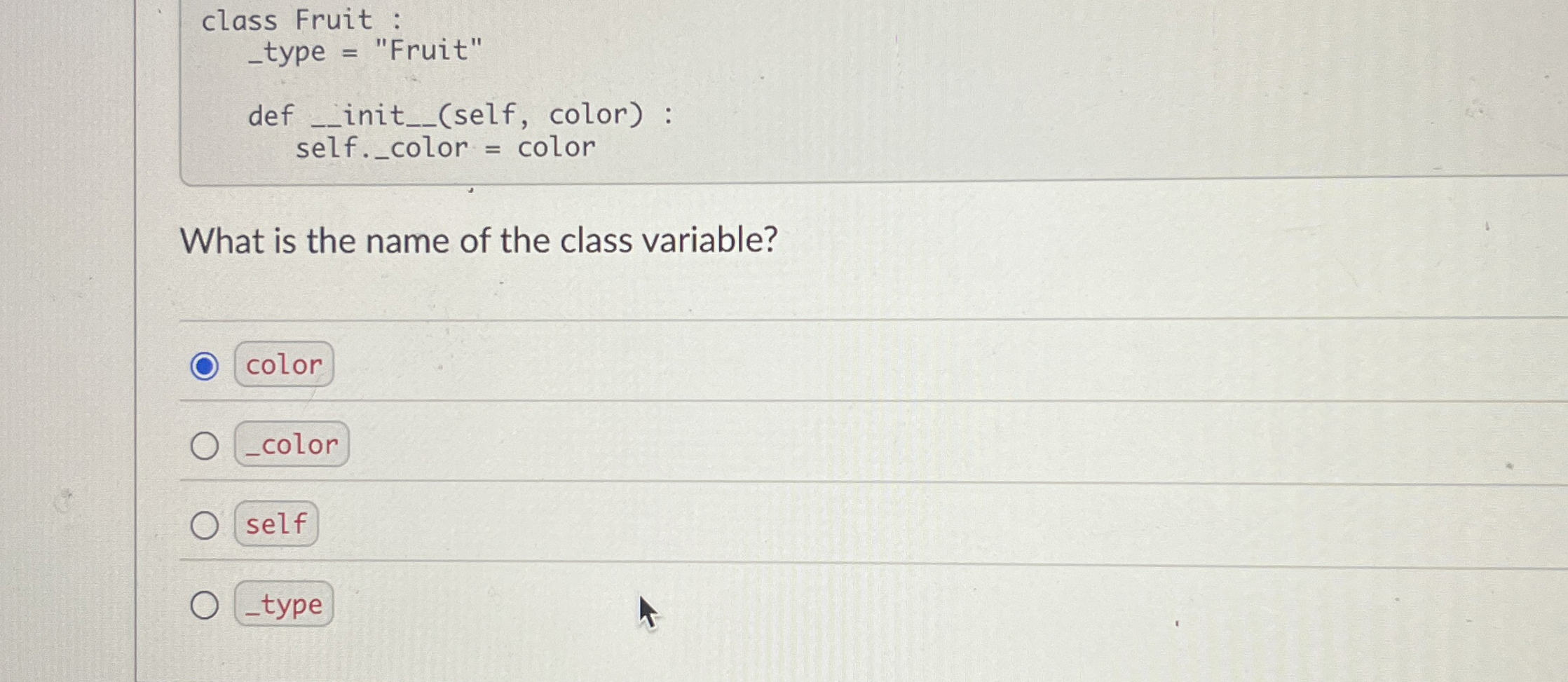1568x682 pixels.
Task: Click the _type = "Fruit" line
Action: (x=340, y=51)
